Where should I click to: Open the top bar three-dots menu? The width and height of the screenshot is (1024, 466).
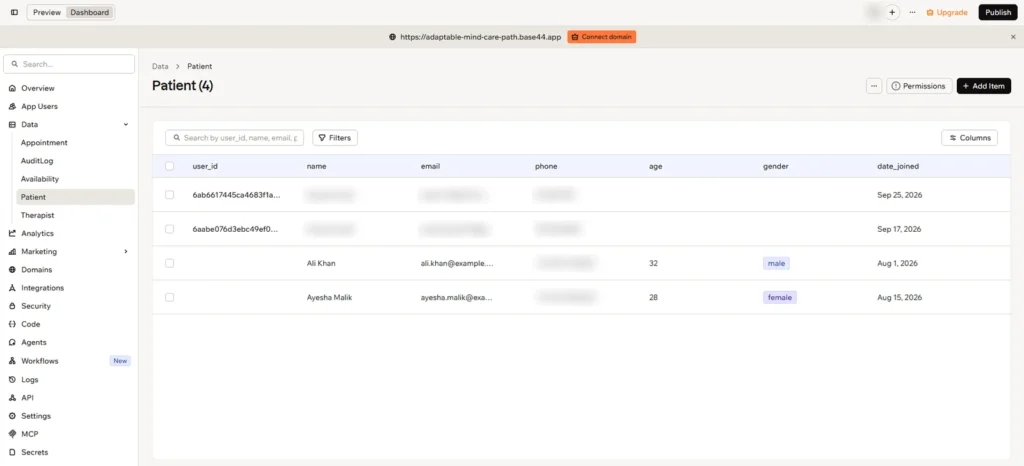point(912,12)
